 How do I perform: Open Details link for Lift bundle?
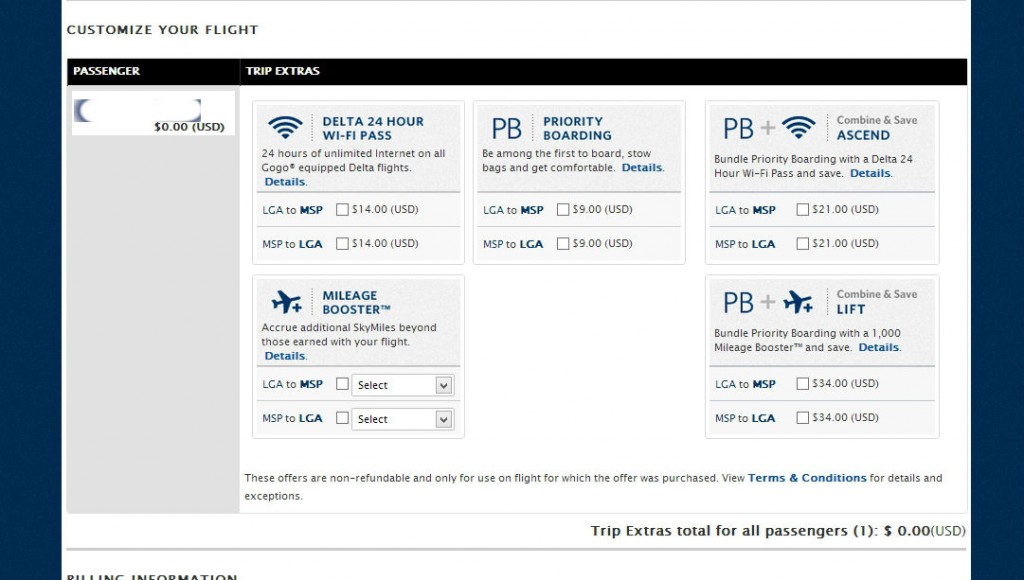pos(878,347)
